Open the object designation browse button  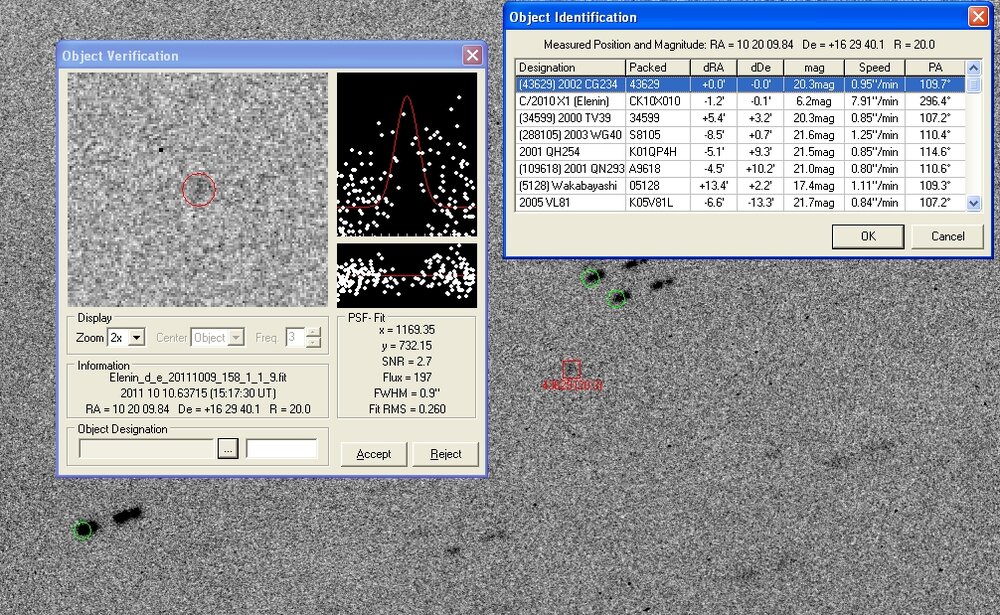tap(228, 450)
